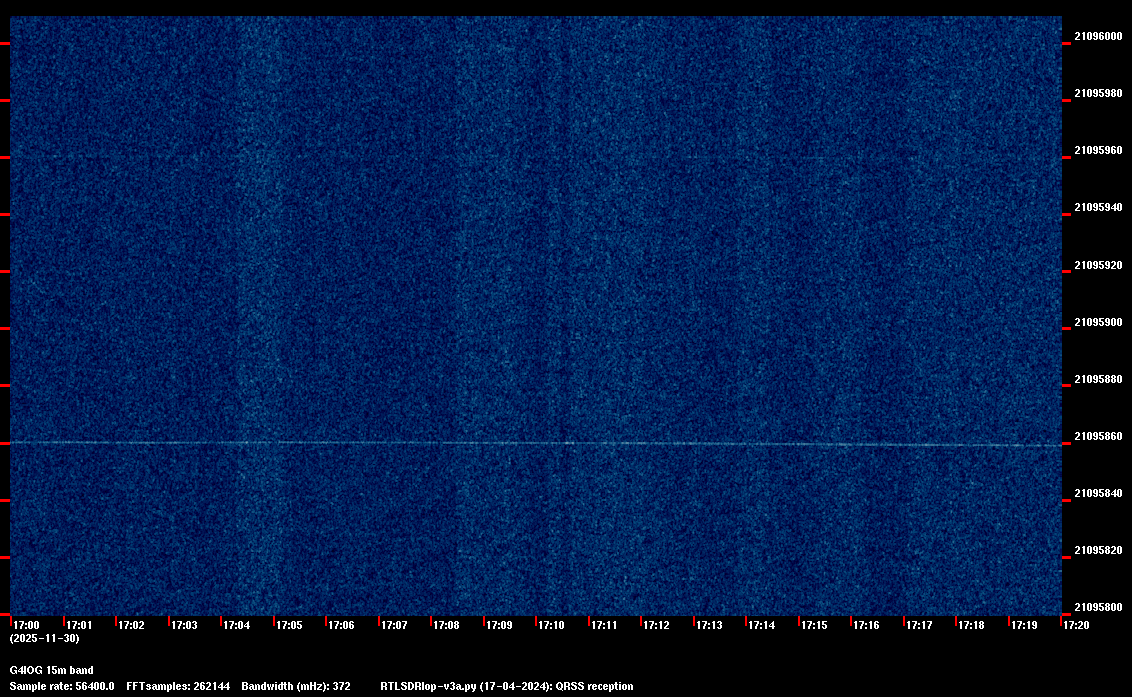Click the bright carrier trace near 21095860
The height and width of the screenshot is (697, 1132).
[536, 443]
